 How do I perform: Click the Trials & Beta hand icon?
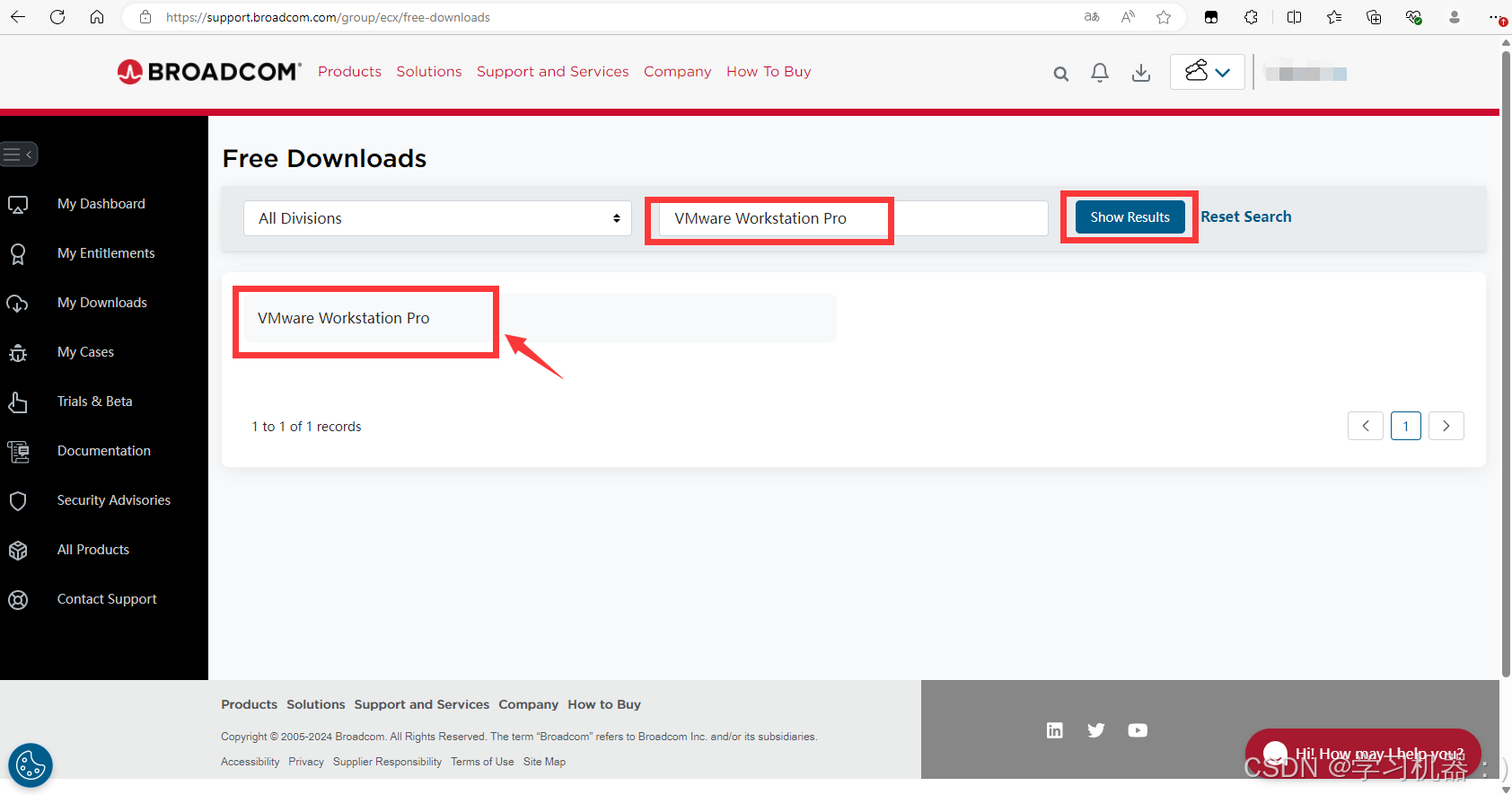[18, 402]
